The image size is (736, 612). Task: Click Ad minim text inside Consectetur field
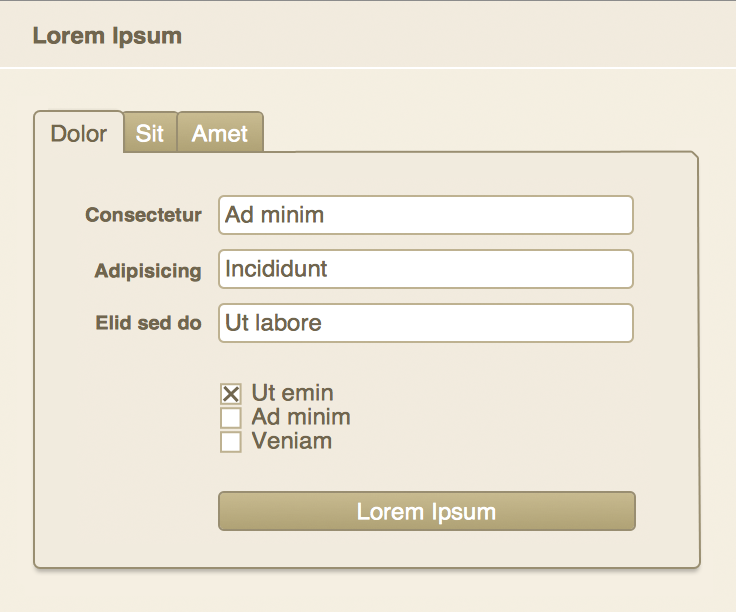(275, 215)
